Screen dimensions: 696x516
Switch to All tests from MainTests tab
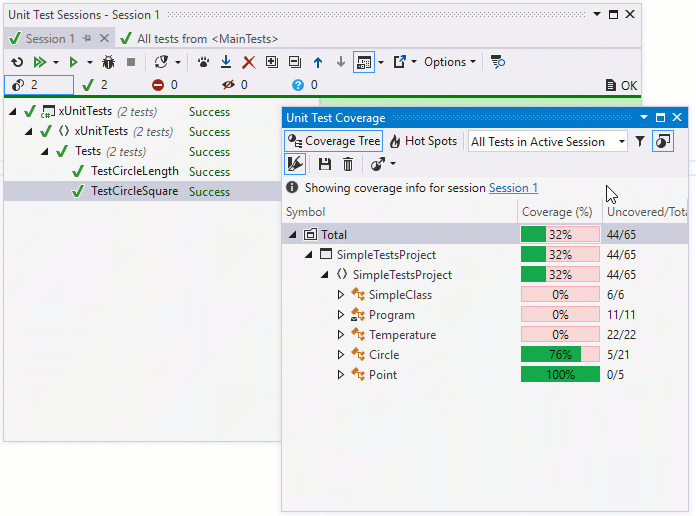[198, 39]
